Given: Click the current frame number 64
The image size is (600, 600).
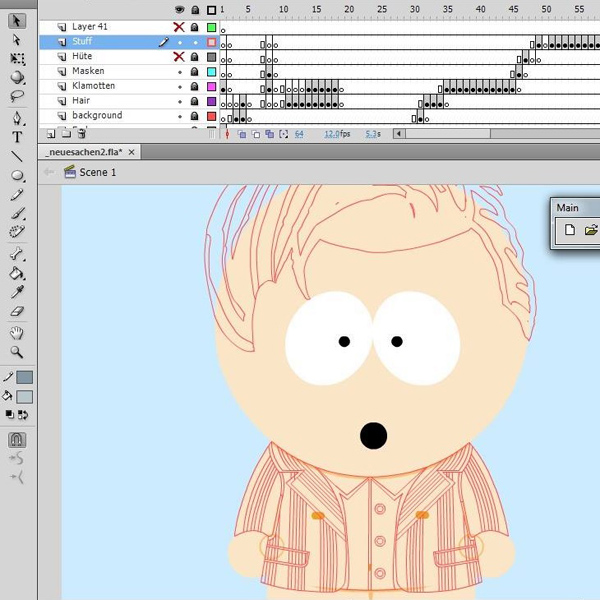Looking at the screenshot, I should pos(299,134).
